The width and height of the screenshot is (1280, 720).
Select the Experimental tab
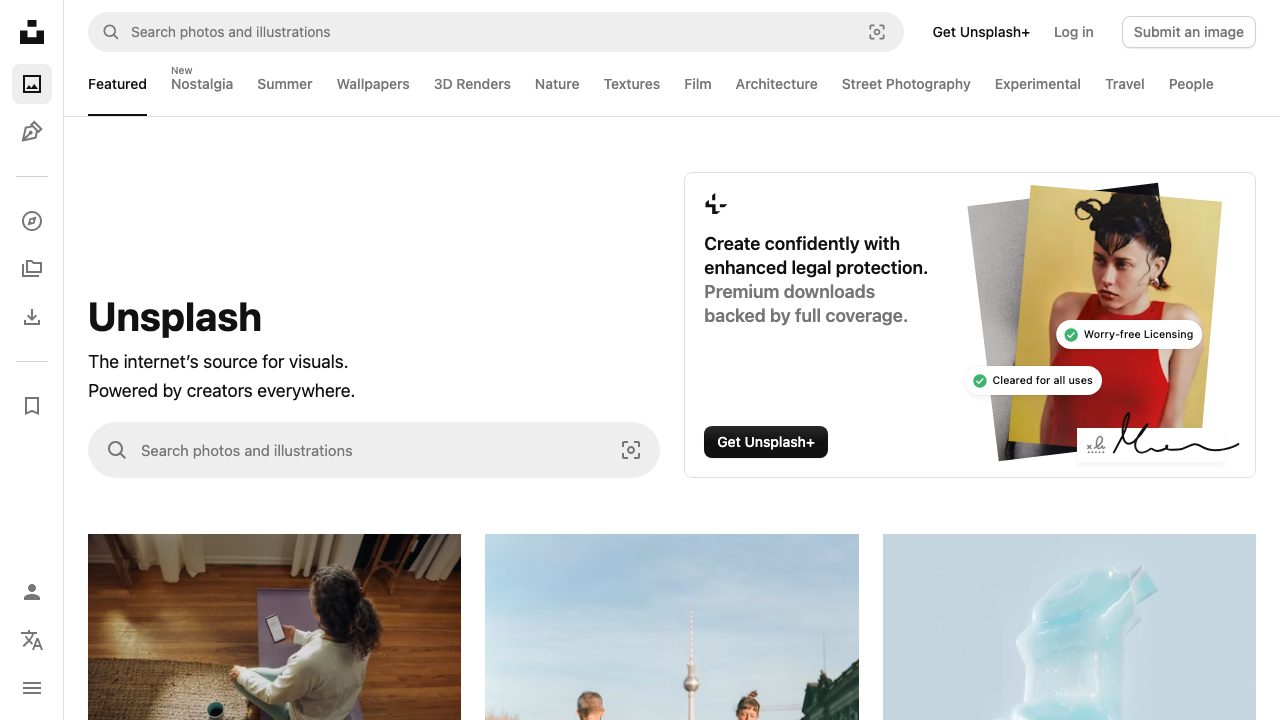pos(1038,84)
